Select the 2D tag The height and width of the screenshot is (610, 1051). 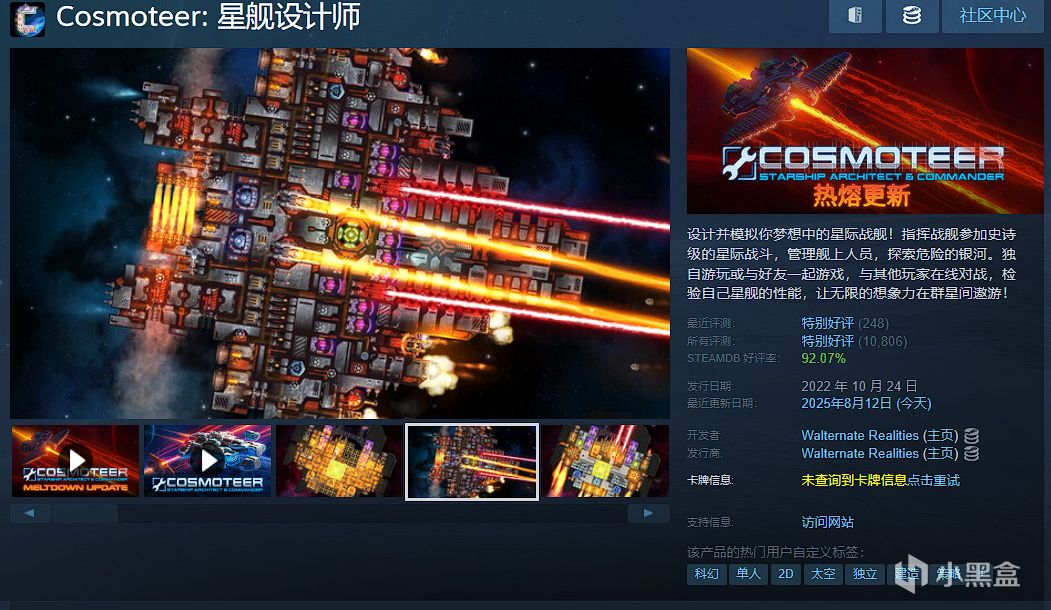[x=786, y=574]
